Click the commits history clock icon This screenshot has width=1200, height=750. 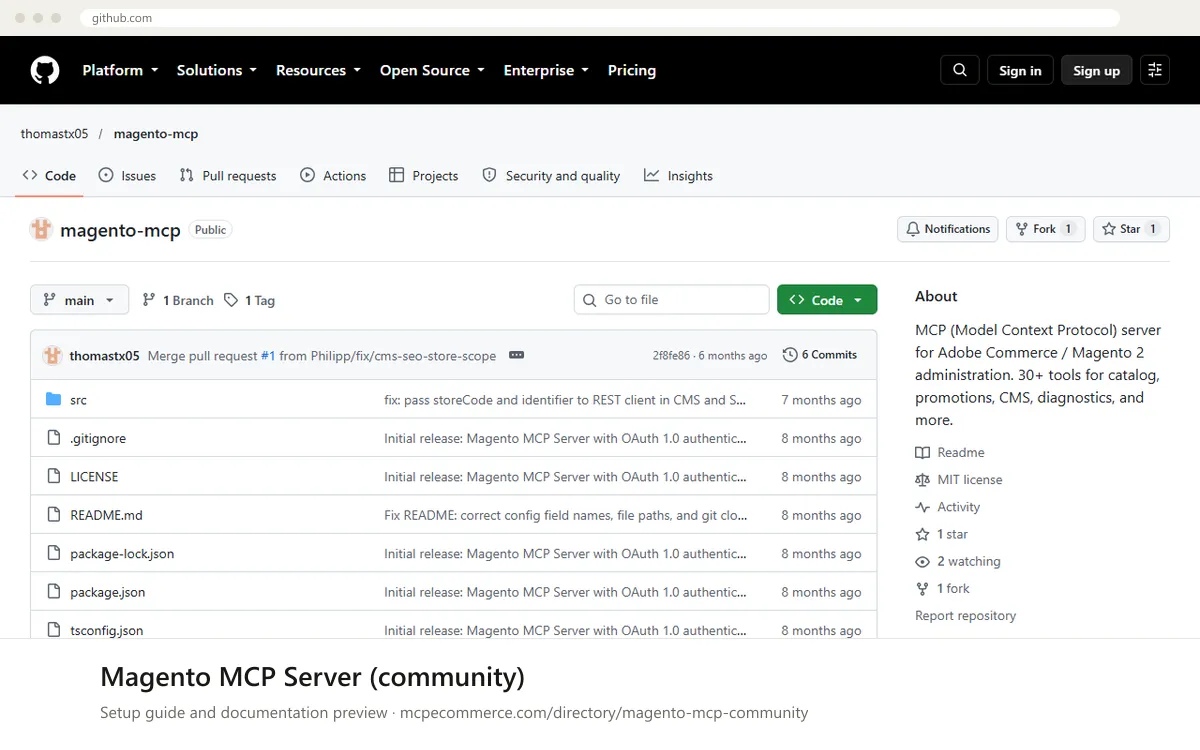pos(790,355)
